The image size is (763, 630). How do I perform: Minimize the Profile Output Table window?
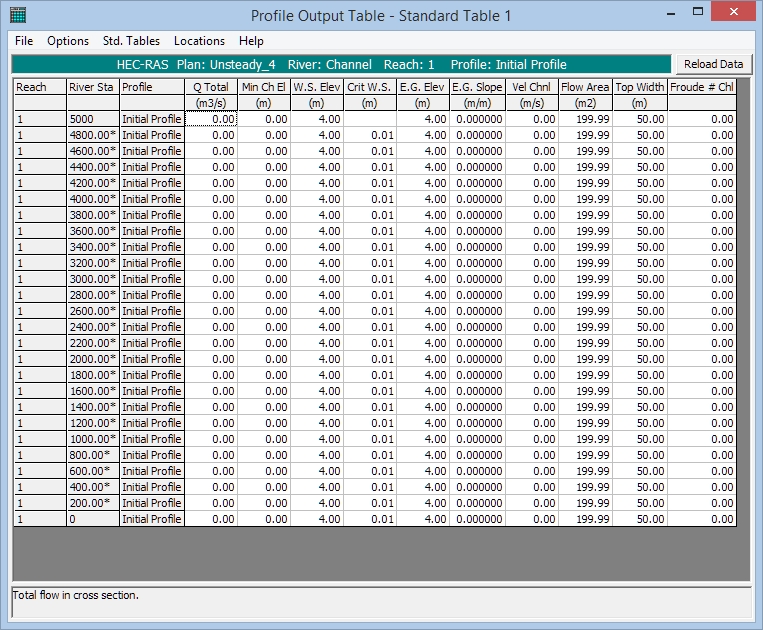tap(671, 14)
